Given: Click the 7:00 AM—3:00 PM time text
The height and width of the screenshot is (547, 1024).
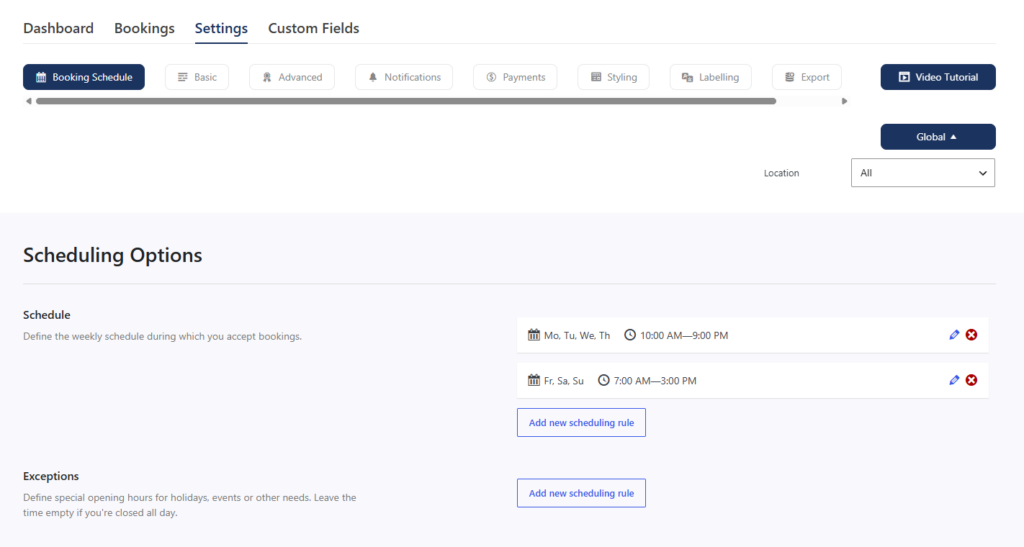Looking at the screenshot, I should pos(655,381).
